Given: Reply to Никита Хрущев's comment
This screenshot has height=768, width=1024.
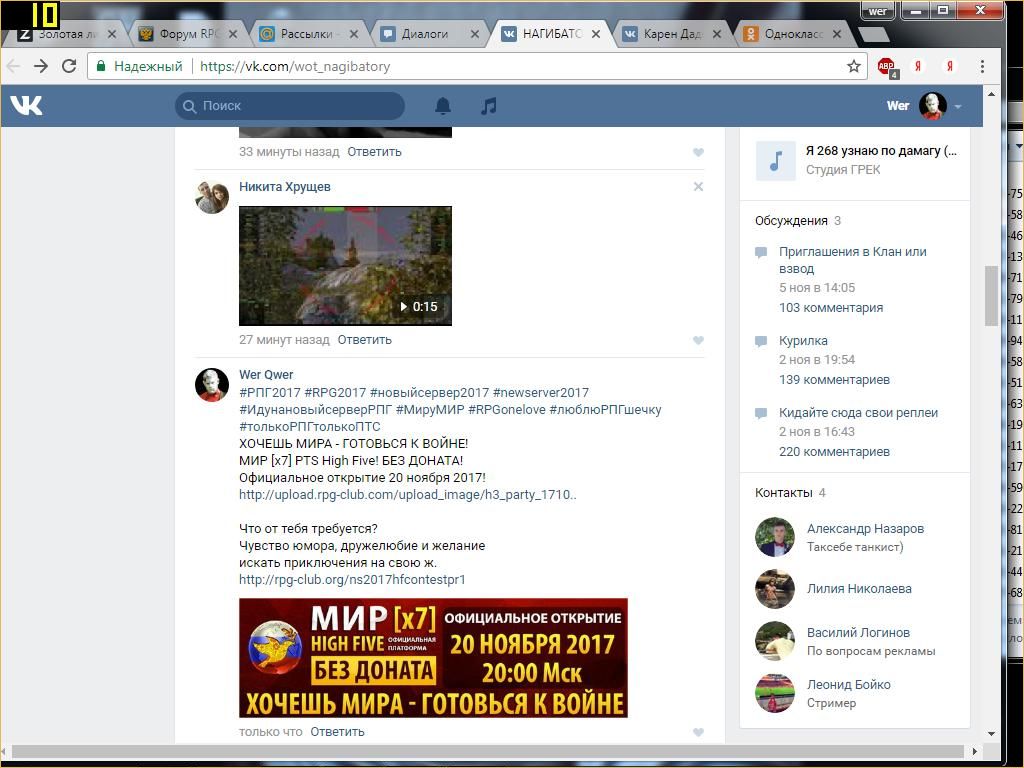Looking at the screenshot, I should 364,340.
